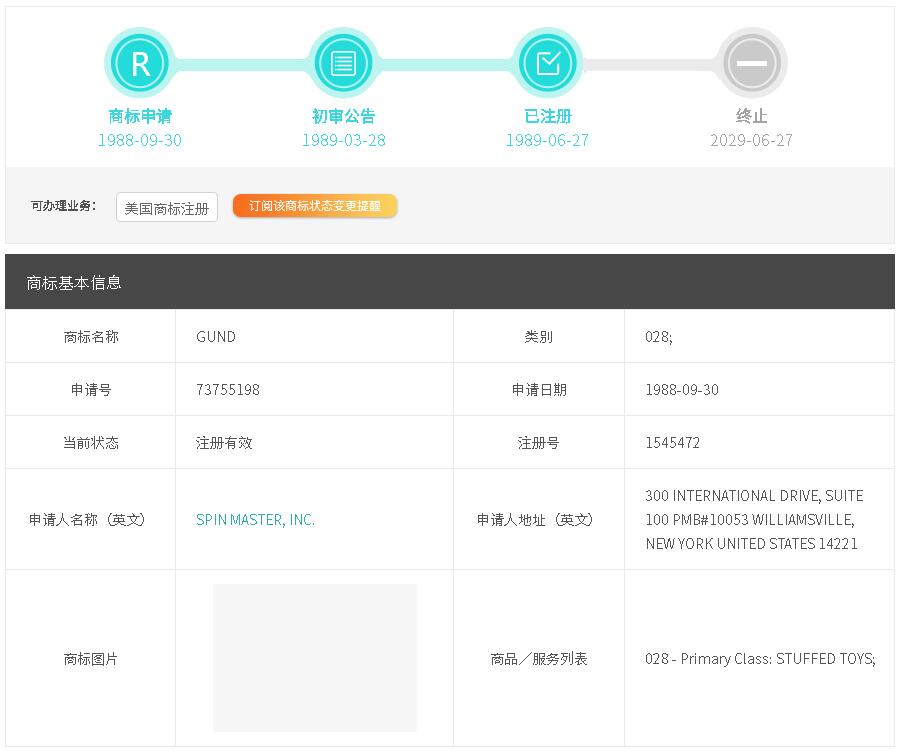
Task: Open the SPIN MASTER, INC. applicant link
Action: coord(255,520)
